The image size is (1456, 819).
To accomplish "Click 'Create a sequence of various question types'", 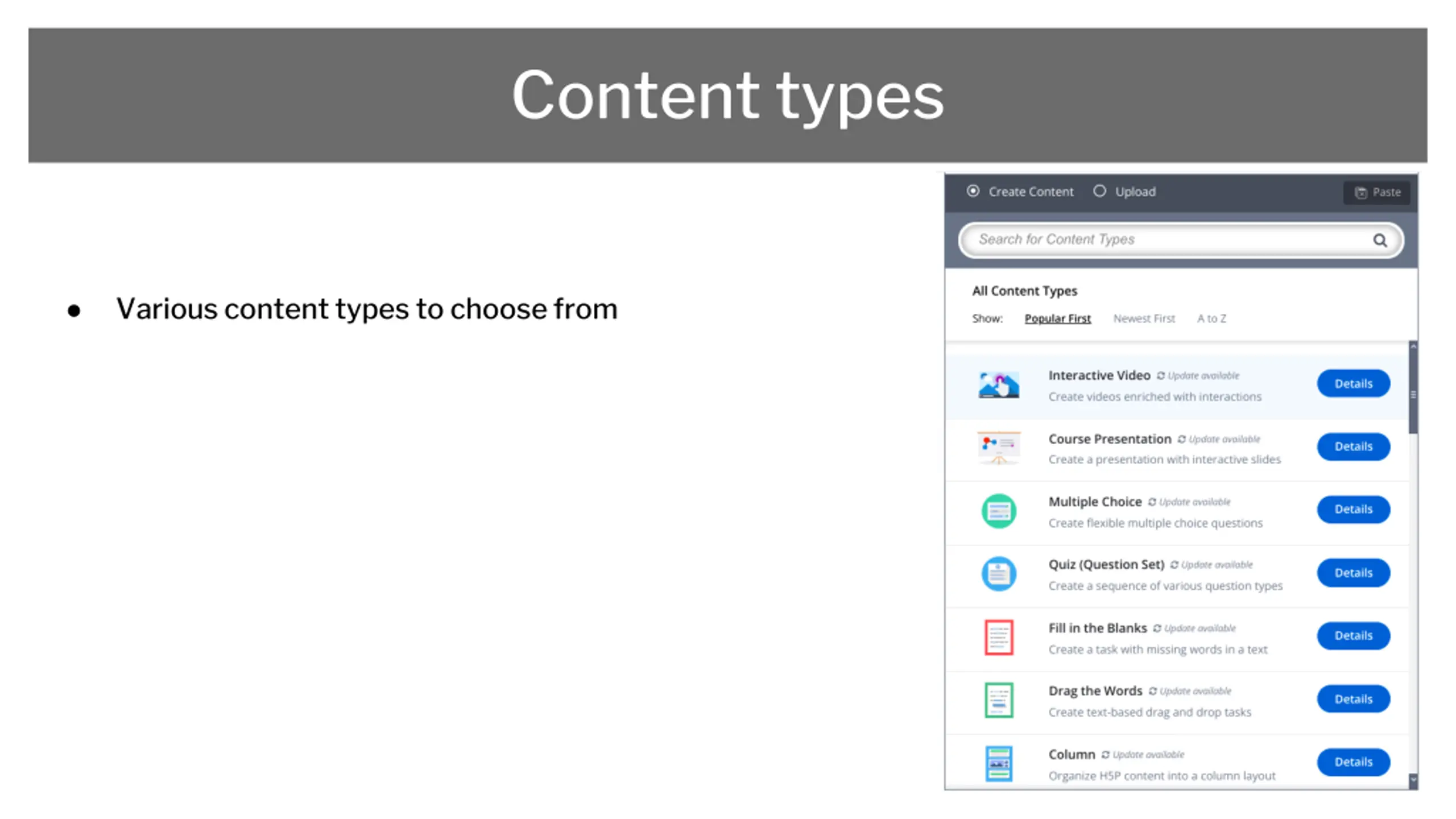I will pos(1165,586).
